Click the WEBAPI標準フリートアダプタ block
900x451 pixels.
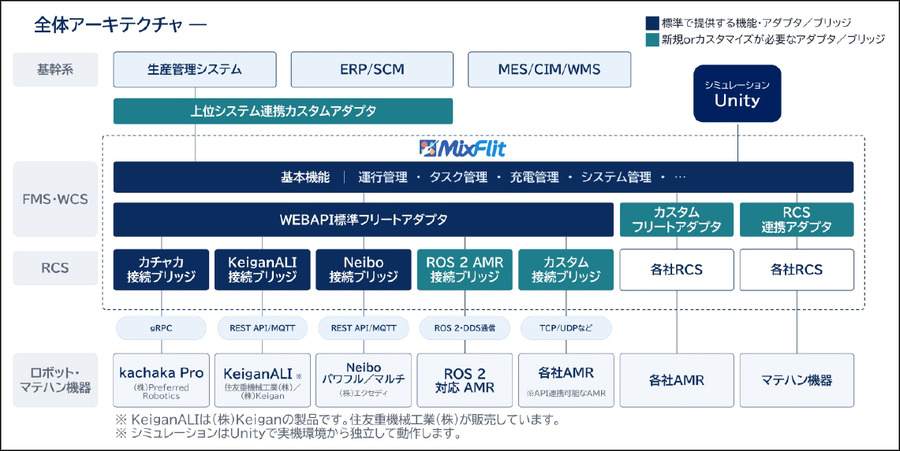coord(363,219)
